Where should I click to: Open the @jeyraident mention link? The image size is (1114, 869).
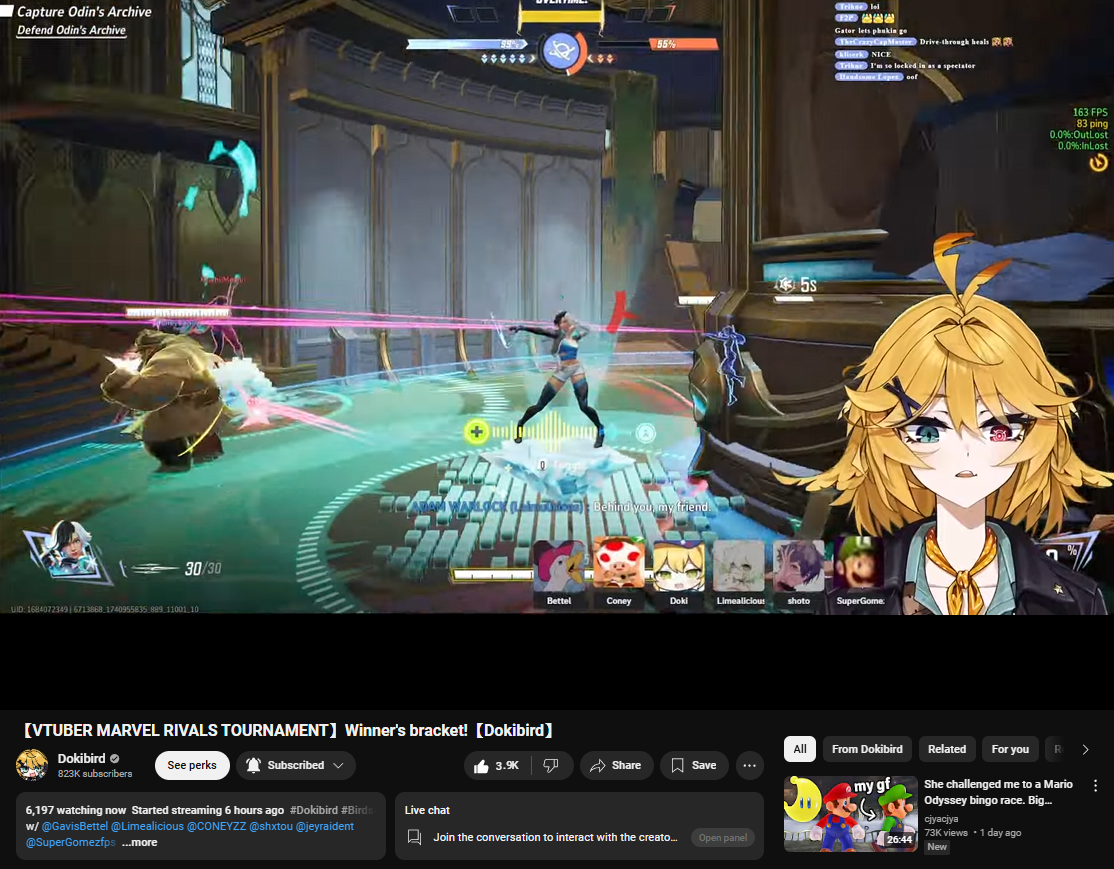325,826
